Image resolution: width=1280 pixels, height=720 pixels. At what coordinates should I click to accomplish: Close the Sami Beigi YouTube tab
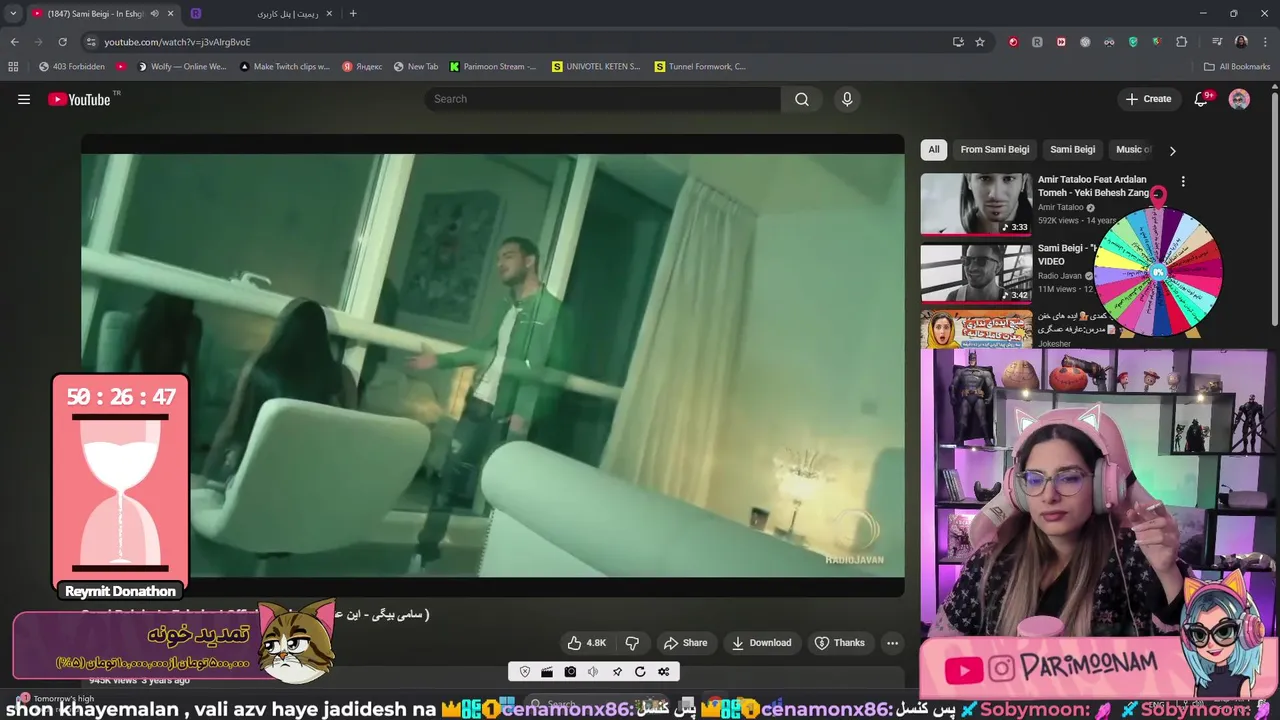pyautogui.click(x=171, y=14)
